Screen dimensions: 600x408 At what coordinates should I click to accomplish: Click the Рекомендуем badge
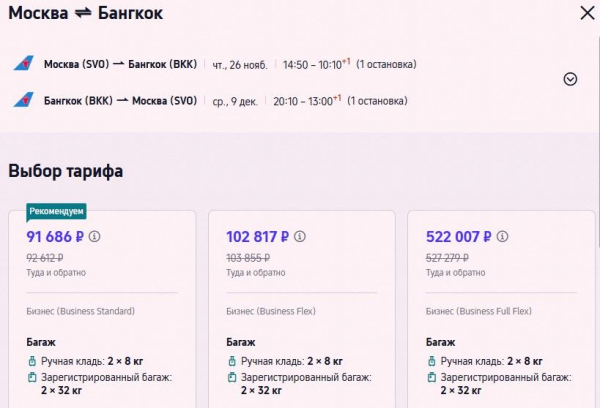(x=56, y=212)
